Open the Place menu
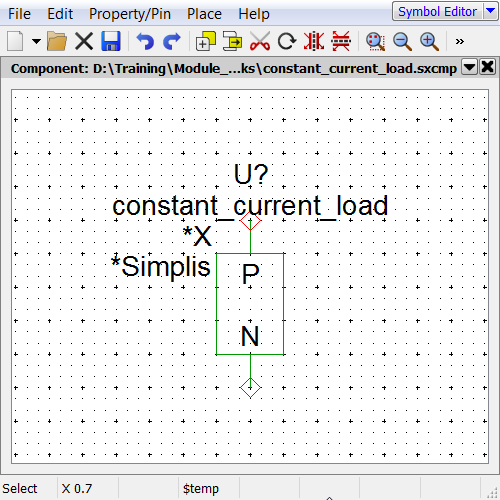Image resolution: width=500 pixels, height=500 pixels. [x=204, y=14]
